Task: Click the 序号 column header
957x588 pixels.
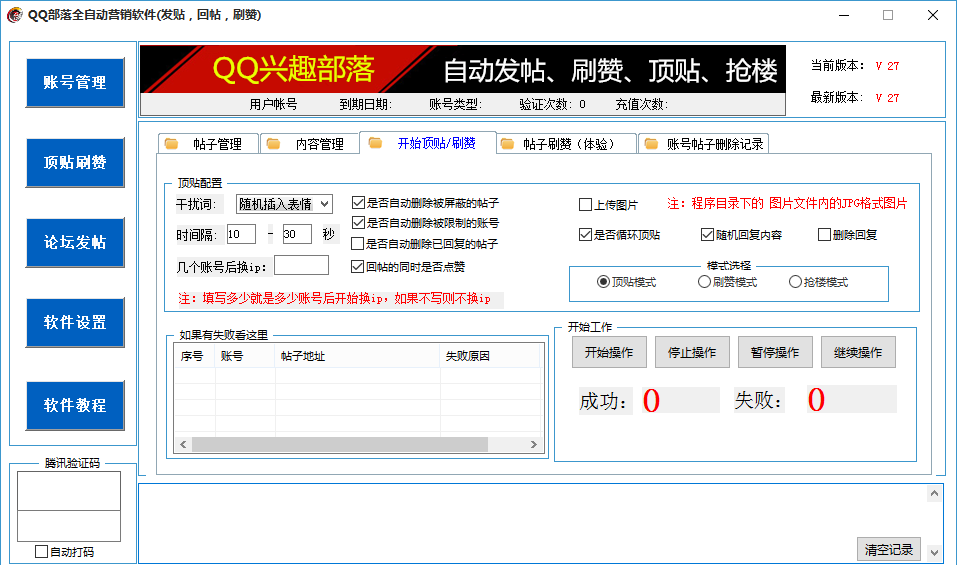Action: [x=194, y=356]
